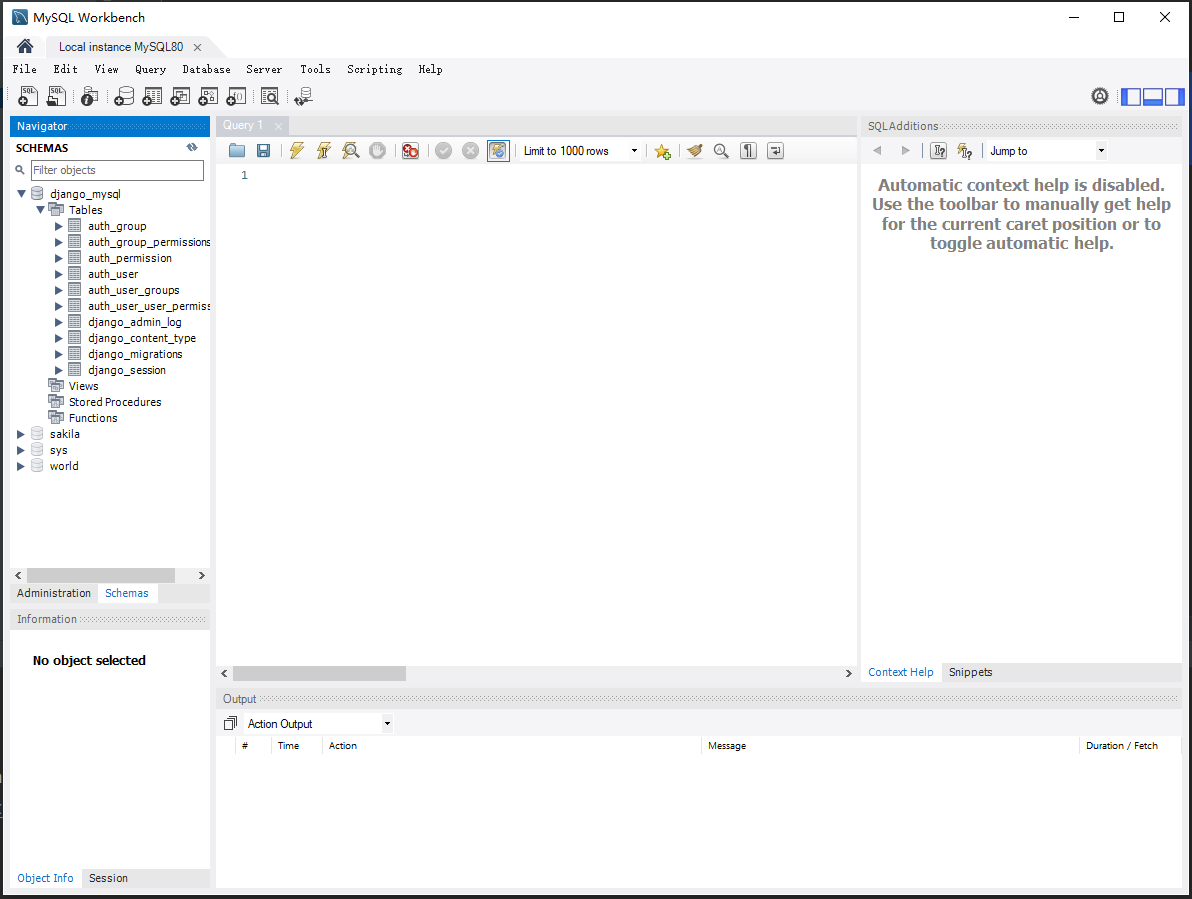Viewport: 1192px width, 899px height.
Task: Open the Server menu
Action: [x=264, y=69]
